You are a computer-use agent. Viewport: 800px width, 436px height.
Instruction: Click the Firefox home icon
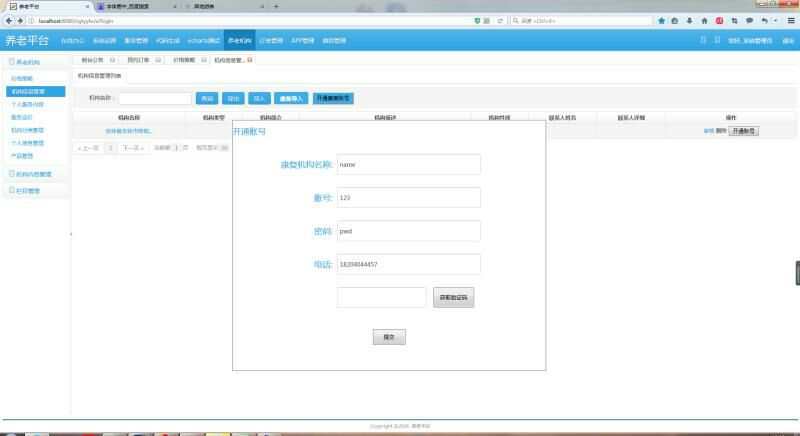click(x=704, y=20)
